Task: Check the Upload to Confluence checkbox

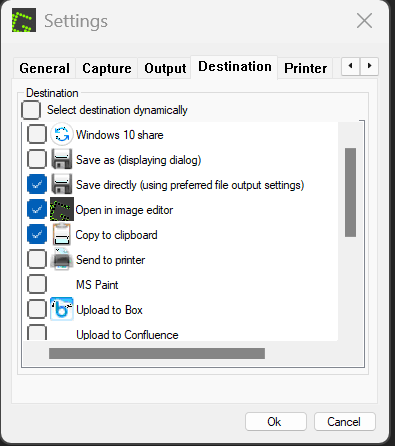Action: tap(37, 333)
